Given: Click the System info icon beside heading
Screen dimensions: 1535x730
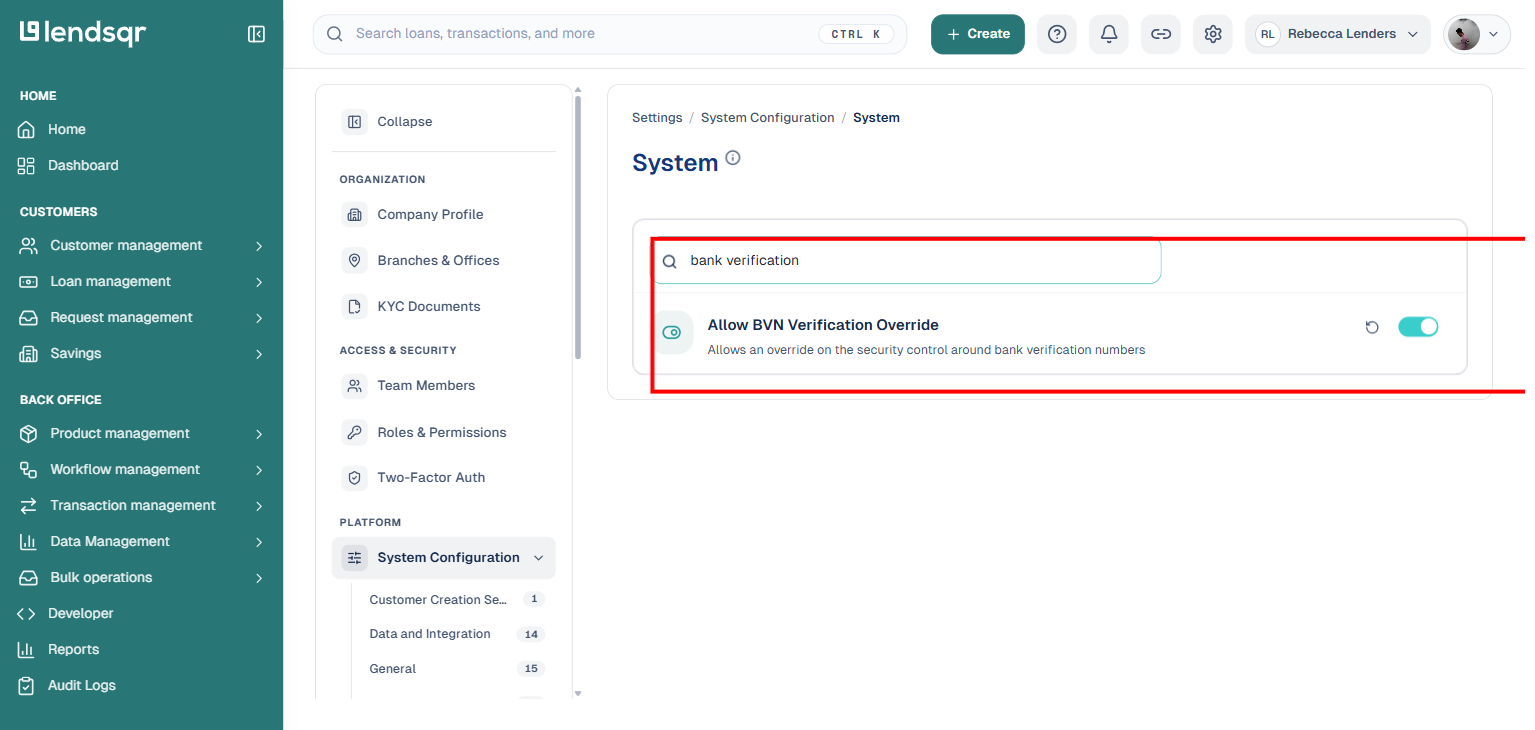Looking at the screenshot, I should click(x=733, y=158).
